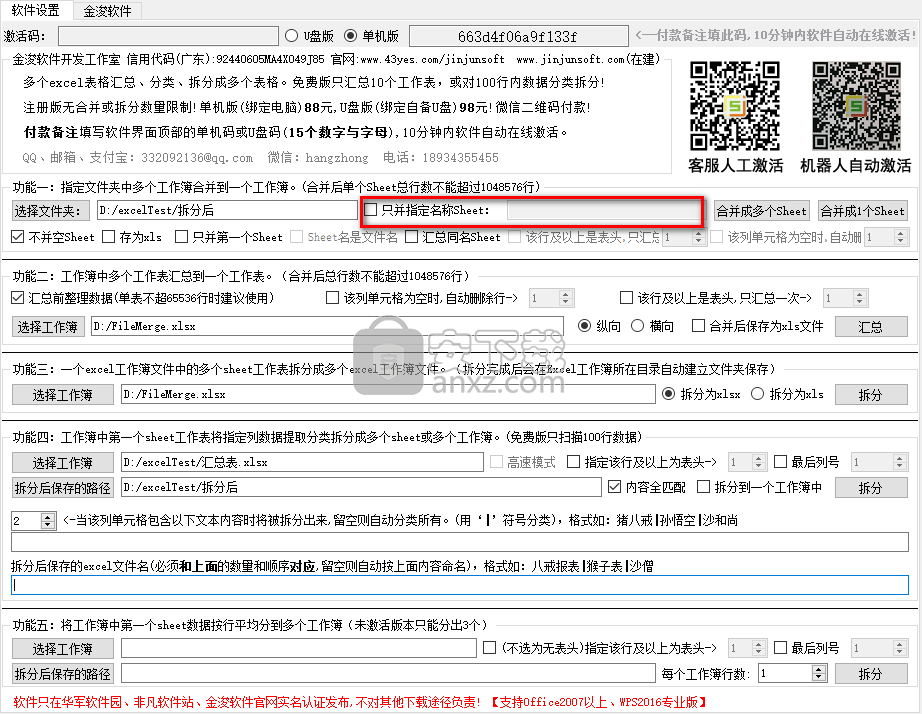
Task: Click the 选择工作簿 button in 功能三
Action: click(x=63, y=395)
